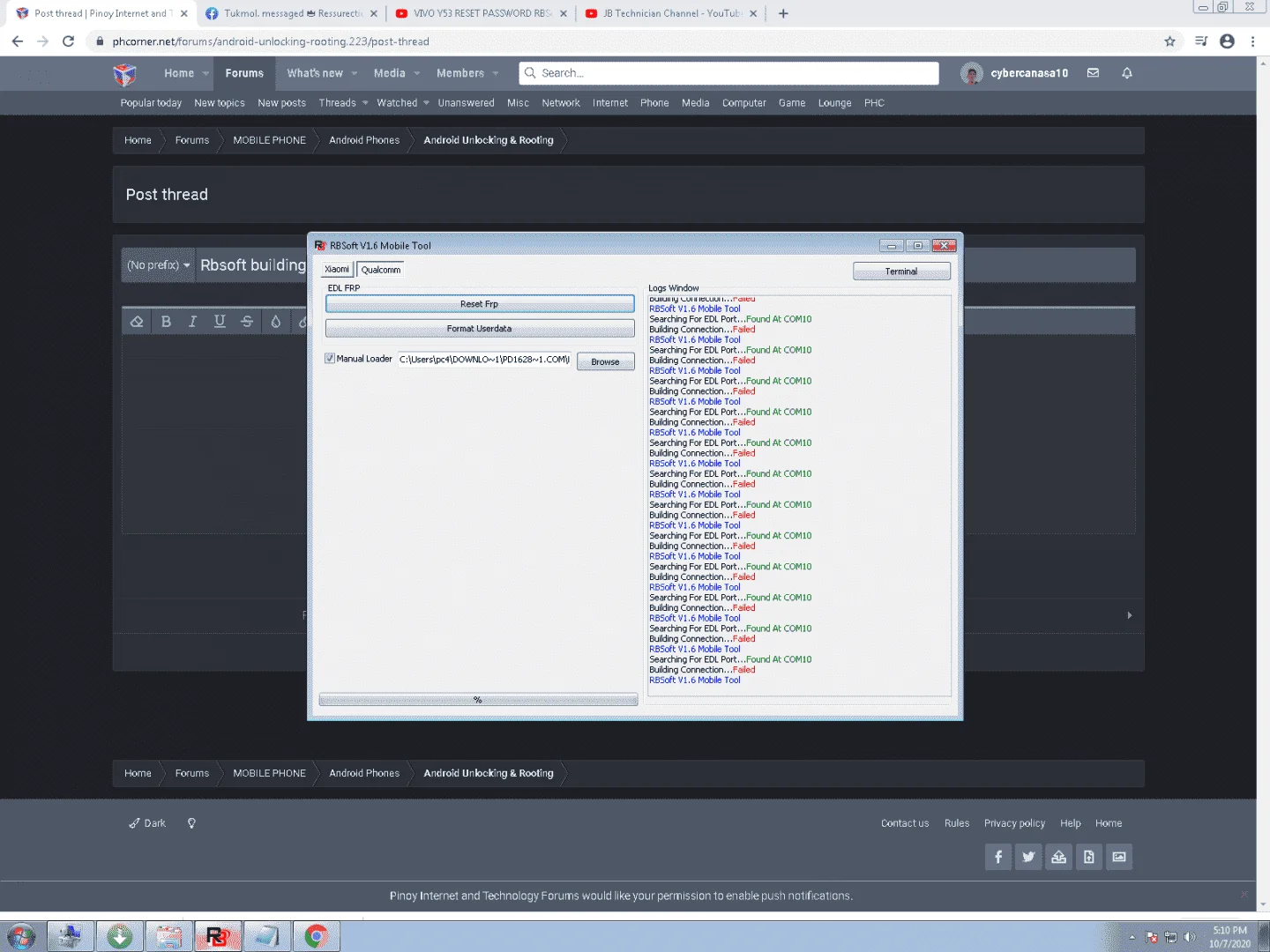
Task: Open the Forums nav menu
Action: [244, 74]
